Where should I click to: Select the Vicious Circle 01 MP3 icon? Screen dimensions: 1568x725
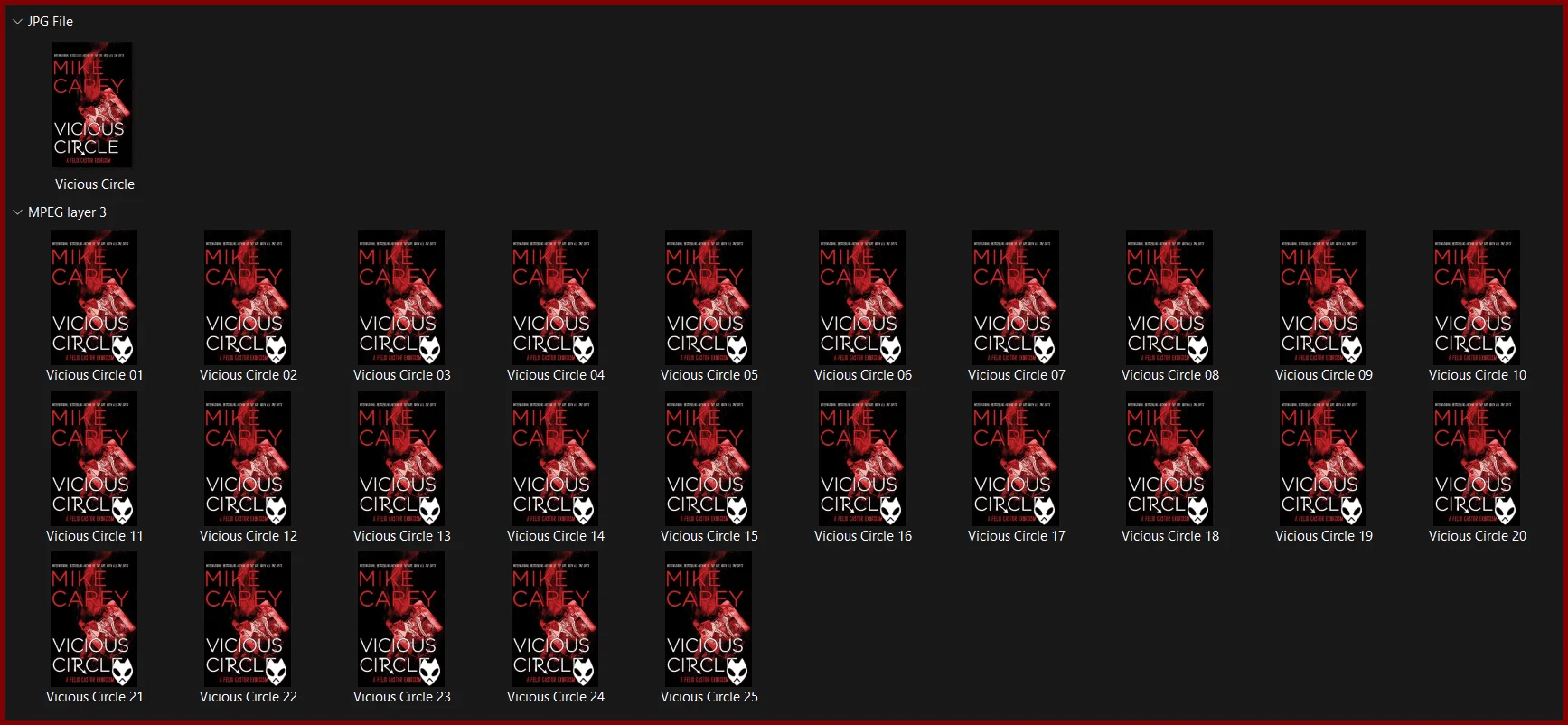(x=94, y=297)
